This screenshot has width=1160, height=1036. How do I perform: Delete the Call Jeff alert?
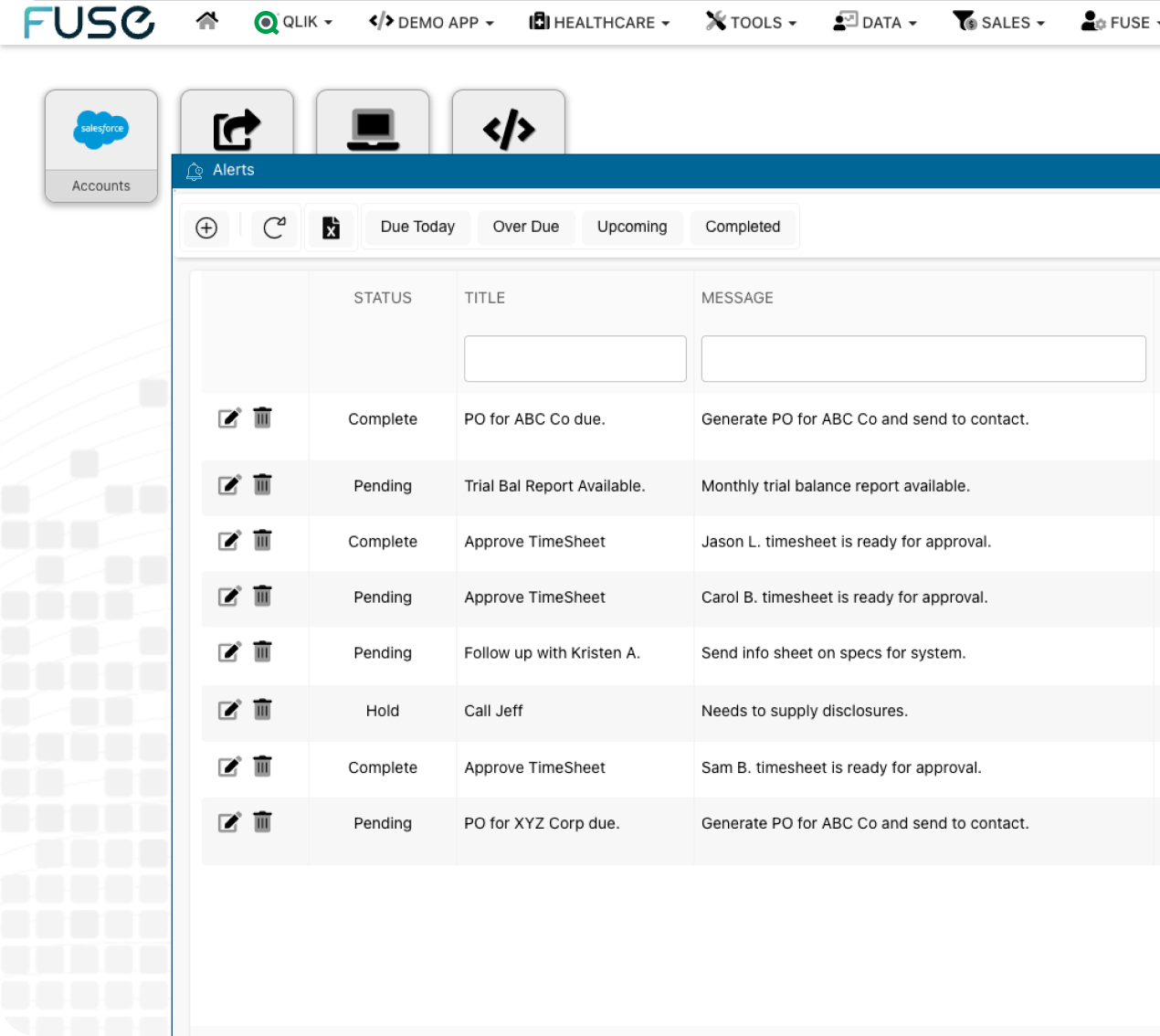(262, 709)
